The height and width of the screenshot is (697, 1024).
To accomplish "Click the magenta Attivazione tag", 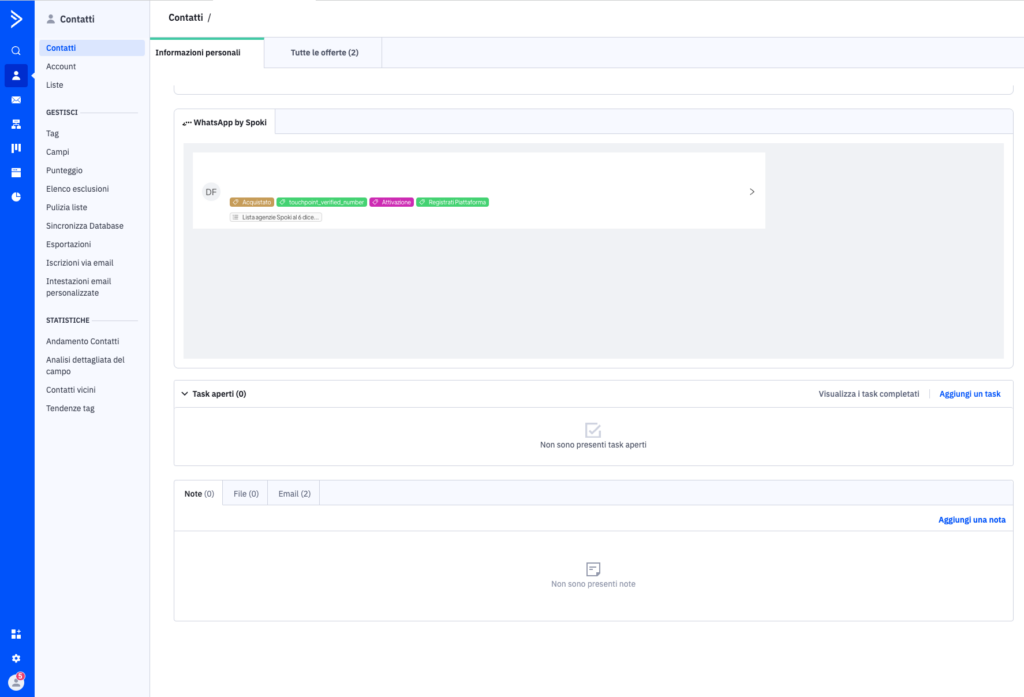I will point(392,202).
